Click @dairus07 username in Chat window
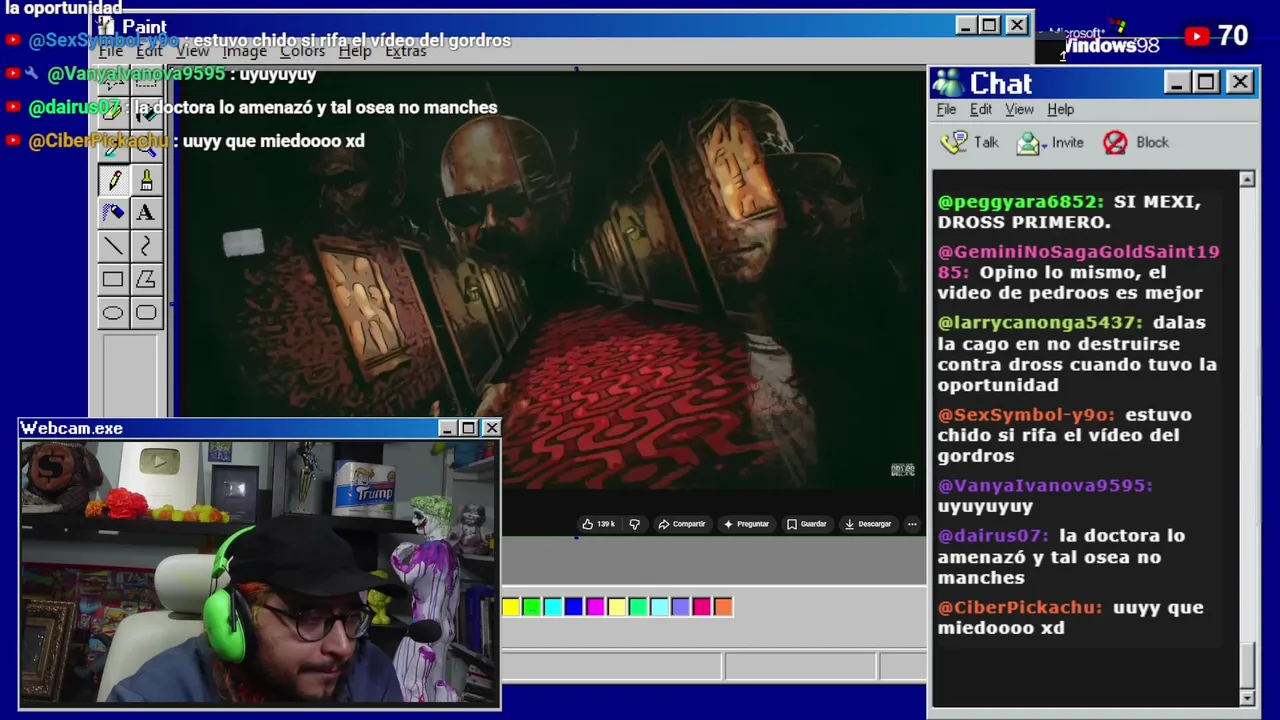Screen dimensions: 1280x720 (992, 536)
